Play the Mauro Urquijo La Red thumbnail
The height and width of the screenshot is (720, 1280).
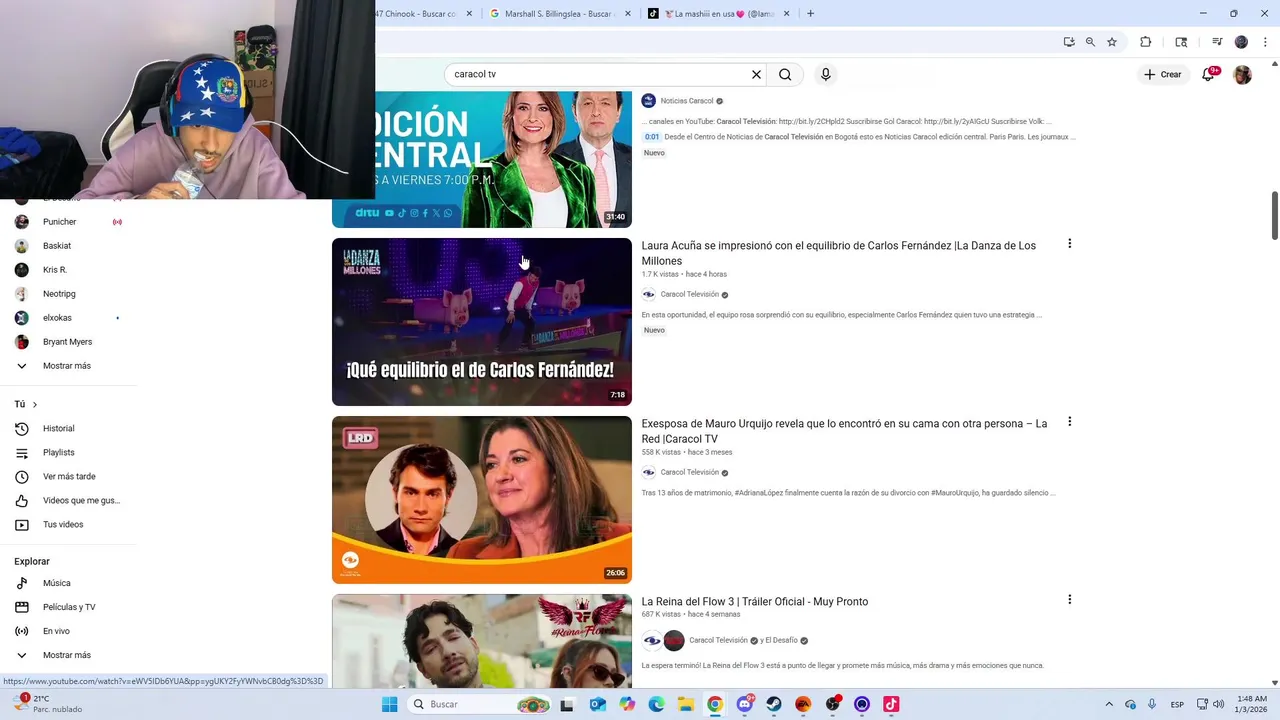pos(482,500)
